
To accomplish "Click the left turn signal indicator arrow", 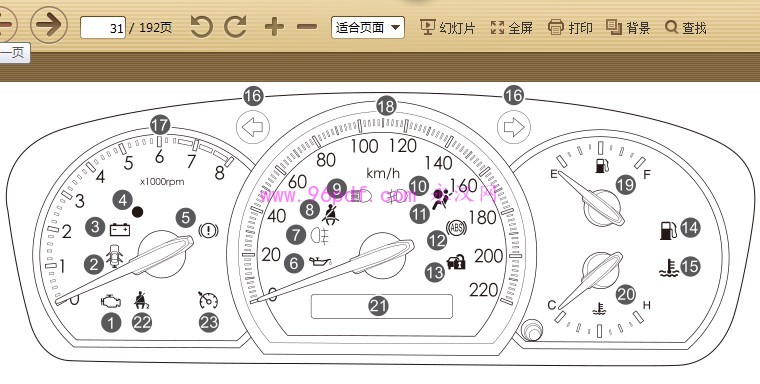I will pos(253,128).
